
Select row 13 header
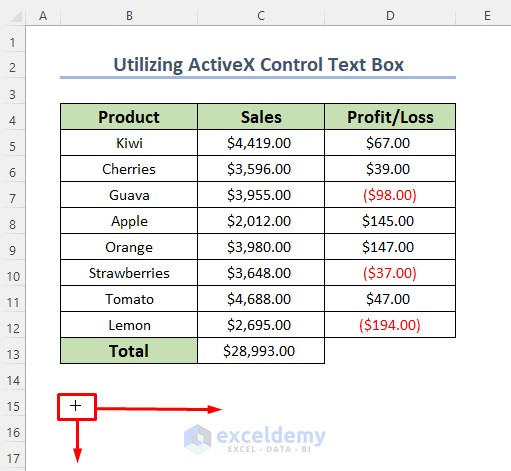click(x=13, y=354)
